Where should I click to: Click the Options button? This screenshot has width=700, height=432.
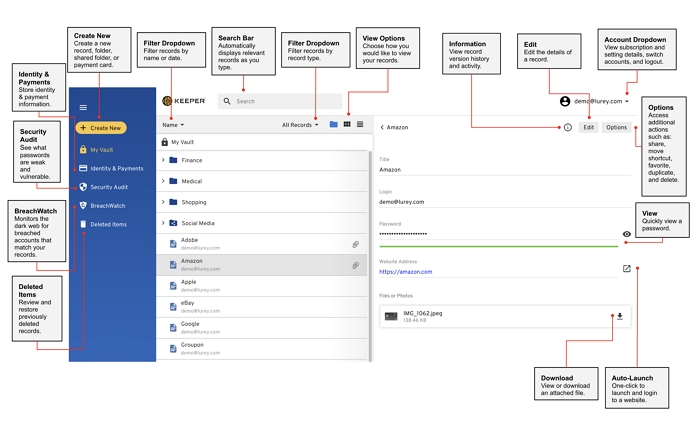617,128
